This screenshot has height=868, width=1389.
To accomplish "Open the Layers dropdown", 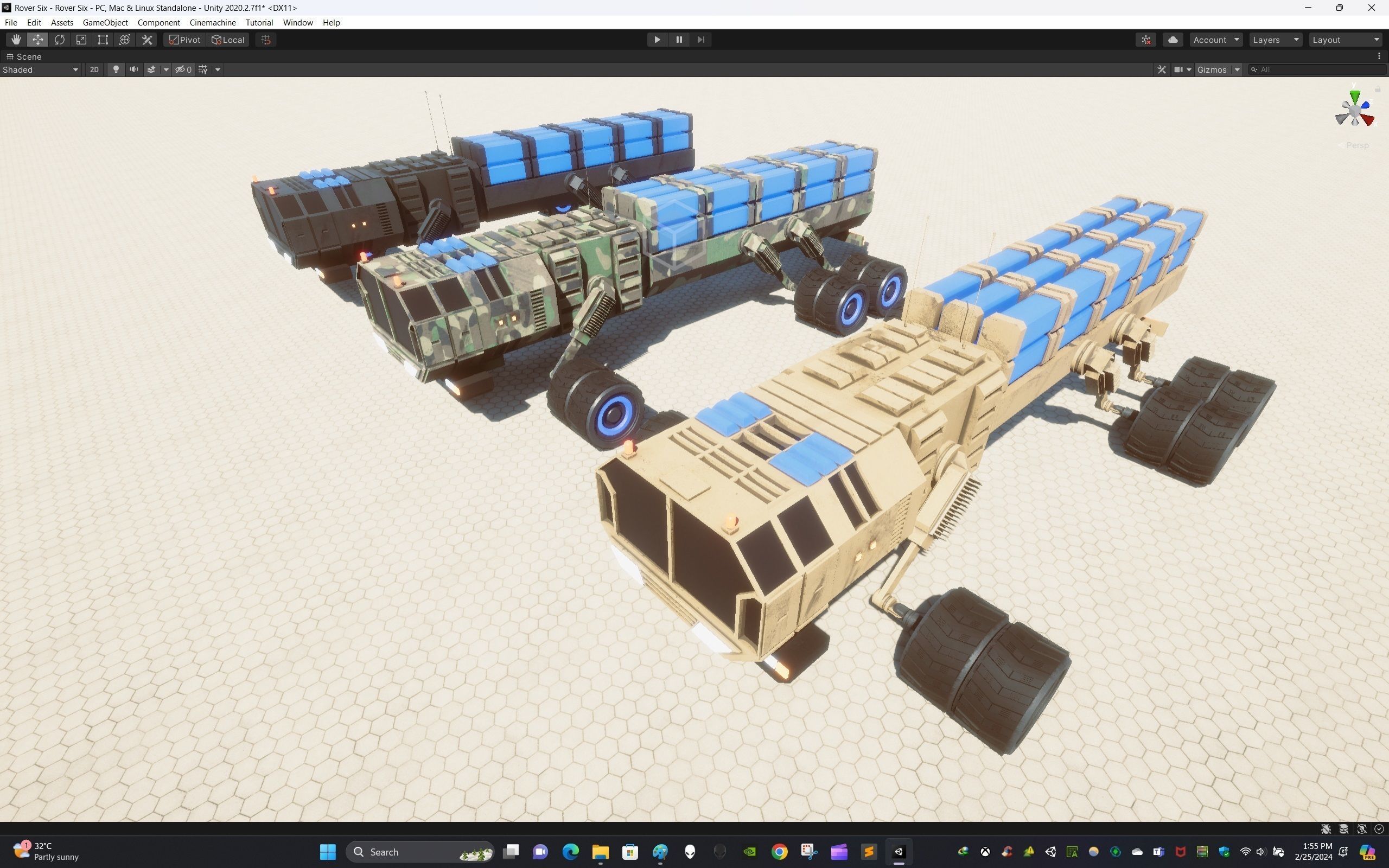I will (x=1276, y=40).
